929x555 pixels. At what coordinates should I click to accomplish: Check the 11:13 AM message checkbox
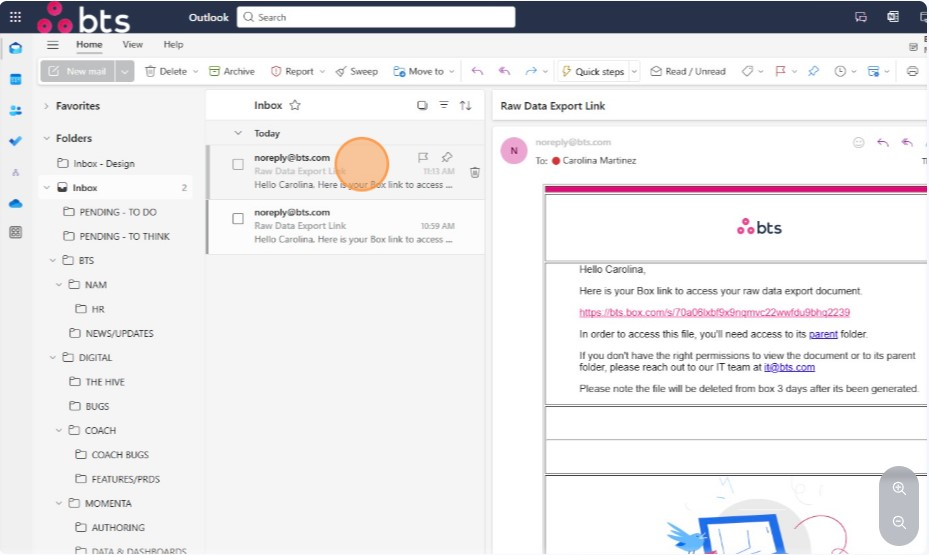pos(238,164)
